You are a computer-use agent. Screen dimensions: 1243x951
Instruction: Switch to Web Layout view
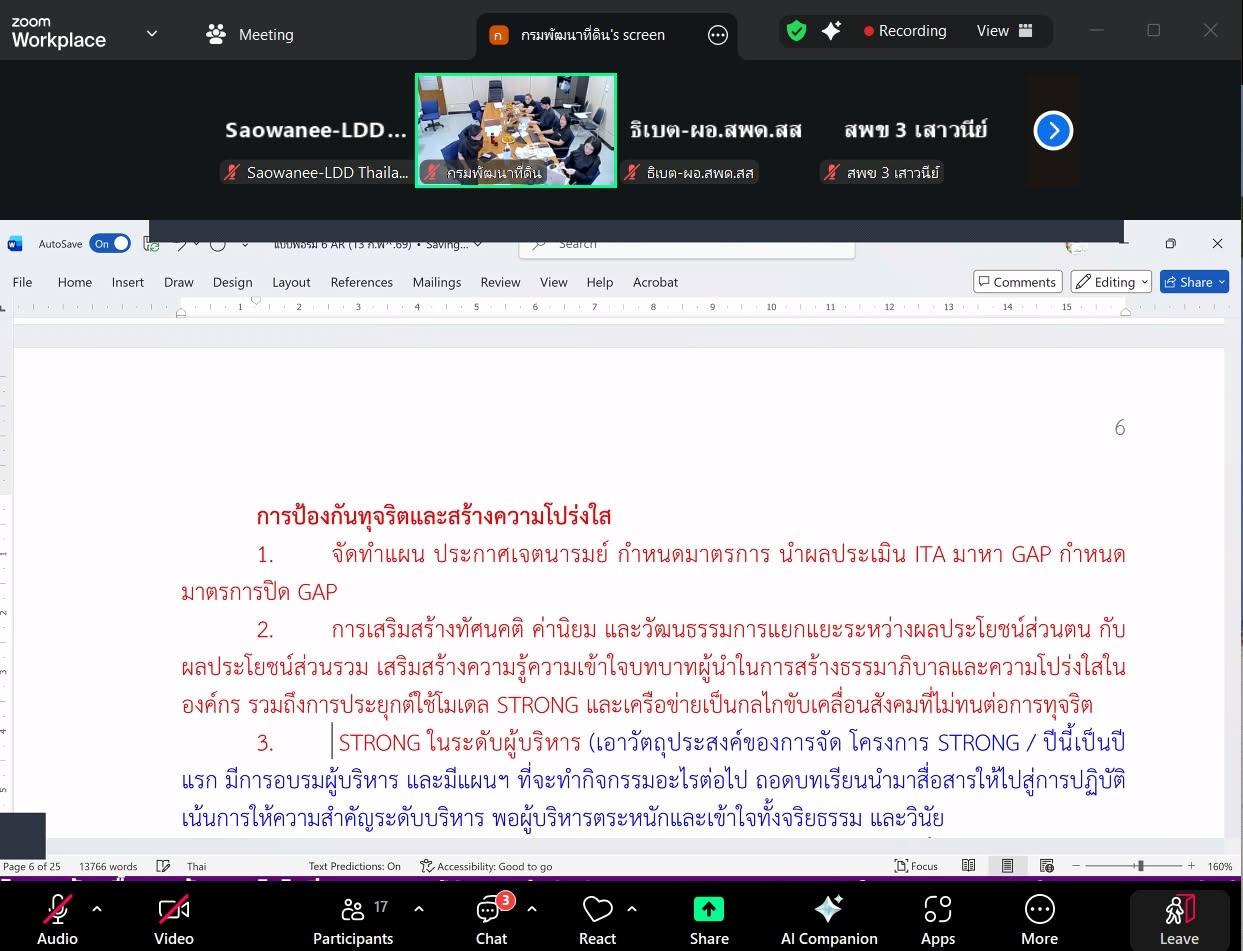1047,866
